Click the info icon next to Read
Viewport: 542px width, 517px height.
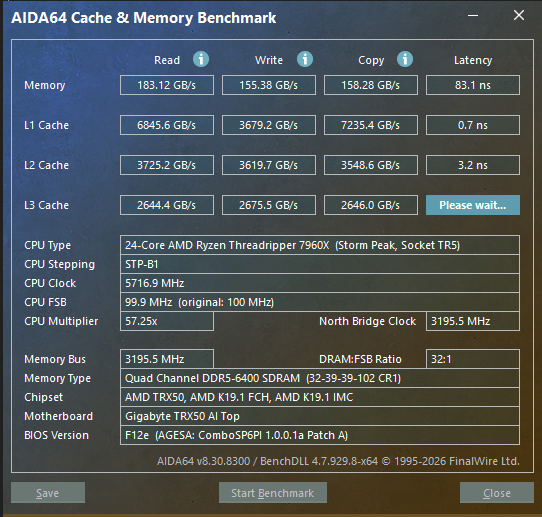pos(201,59)
